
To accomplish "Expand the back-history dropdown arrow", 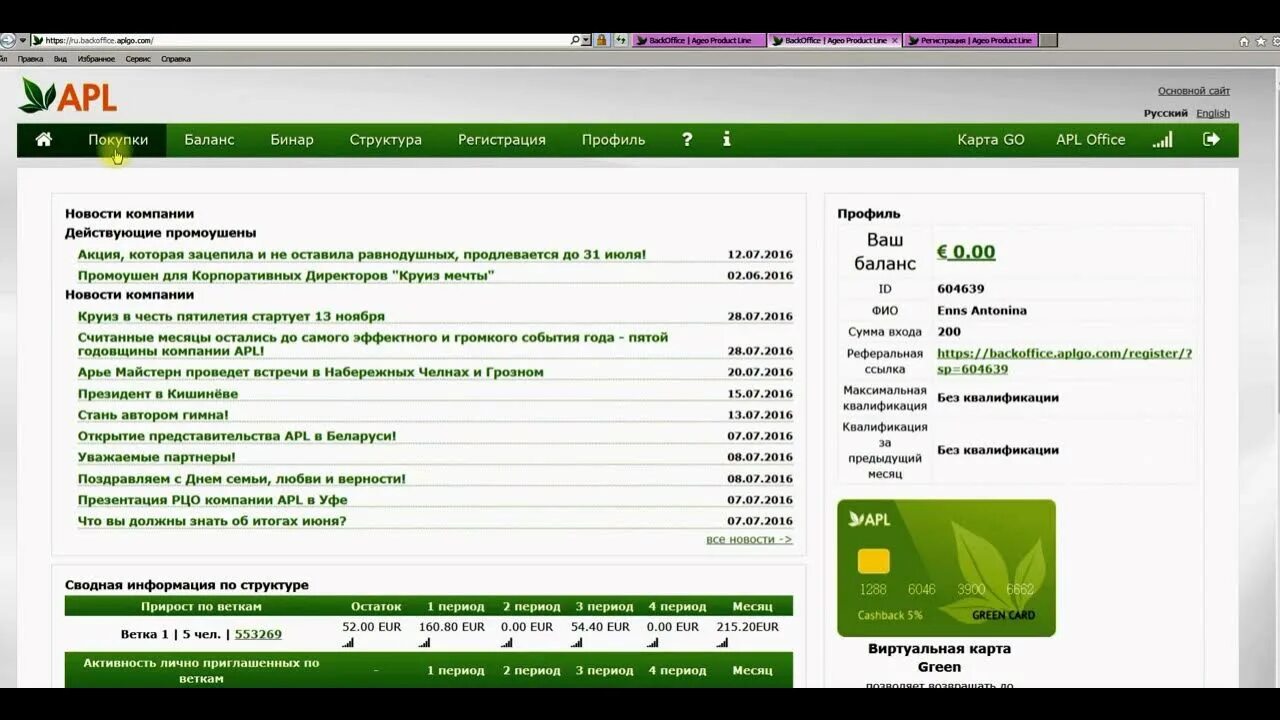I will (23, 40).
